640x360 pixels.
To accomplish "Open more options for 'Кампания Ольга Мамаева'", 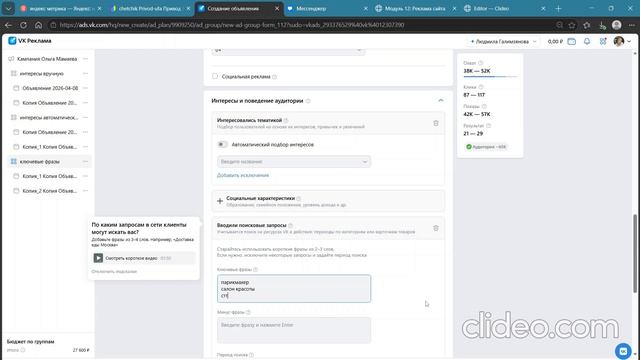I will coord(85,59).
